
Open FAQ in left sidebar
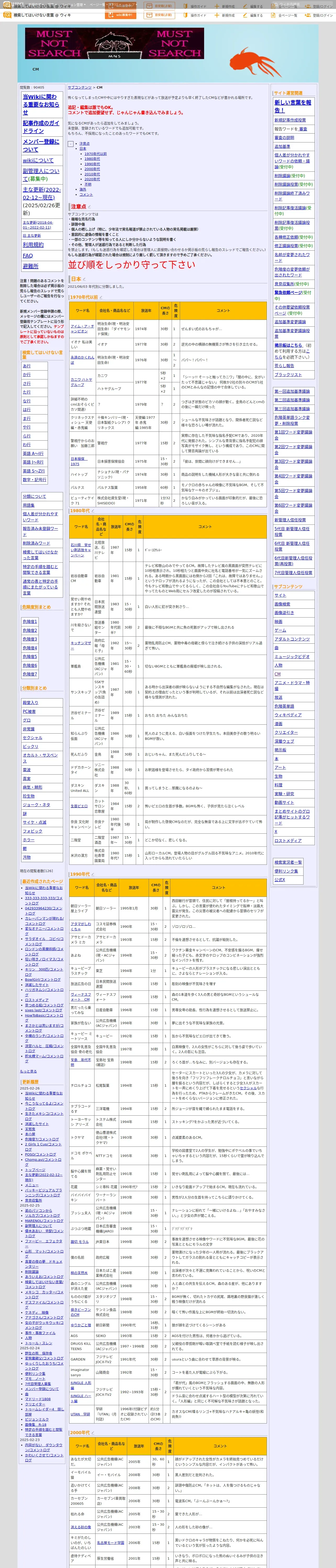click(27, 256)
